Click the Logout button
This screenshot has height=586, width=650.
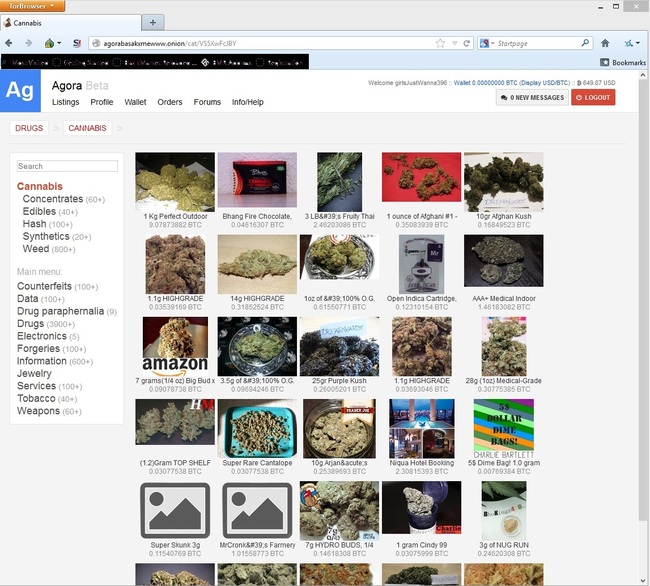coord(593,97)
